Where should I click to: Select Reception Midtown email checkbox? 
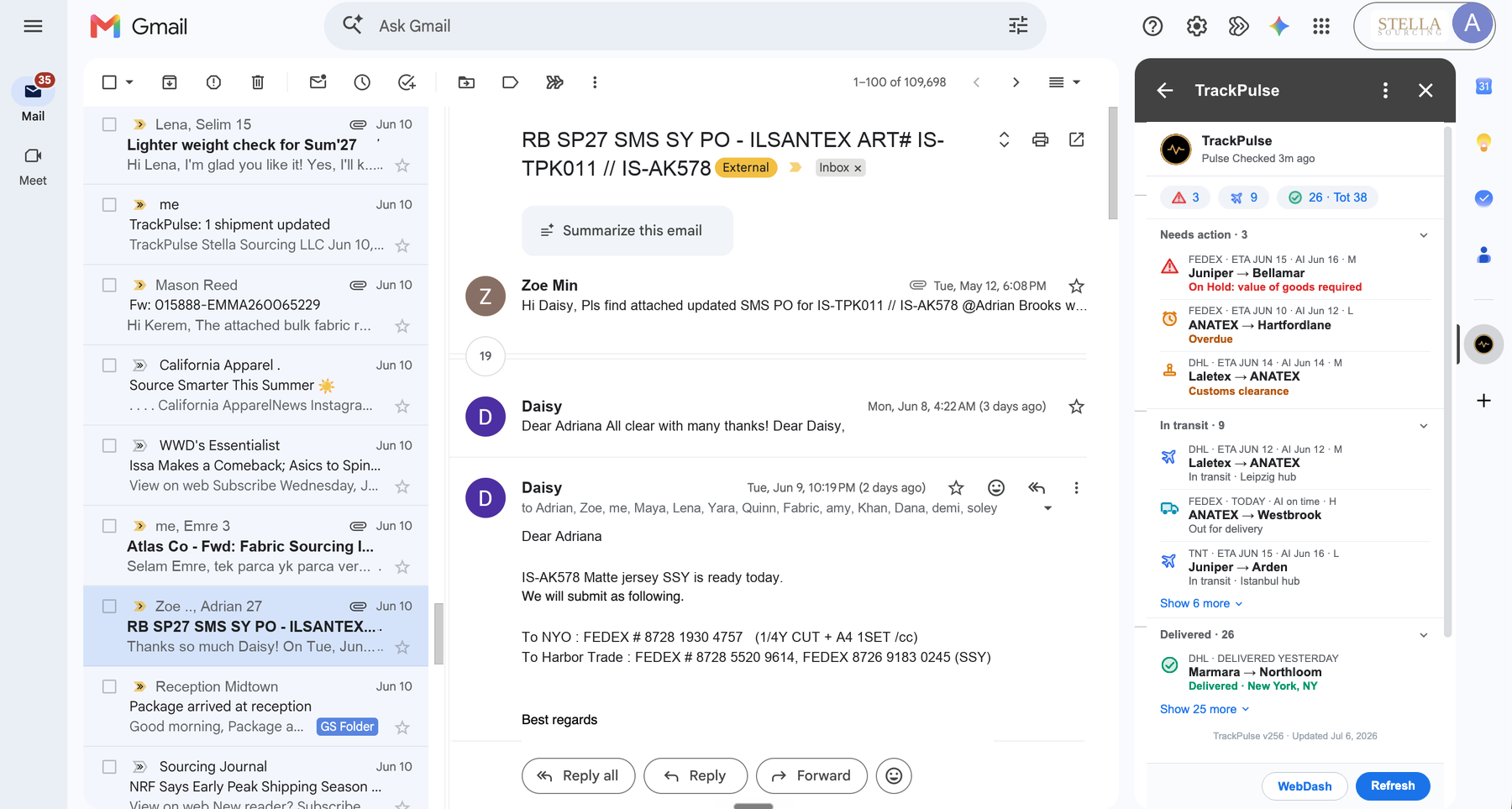click(109, 687)
